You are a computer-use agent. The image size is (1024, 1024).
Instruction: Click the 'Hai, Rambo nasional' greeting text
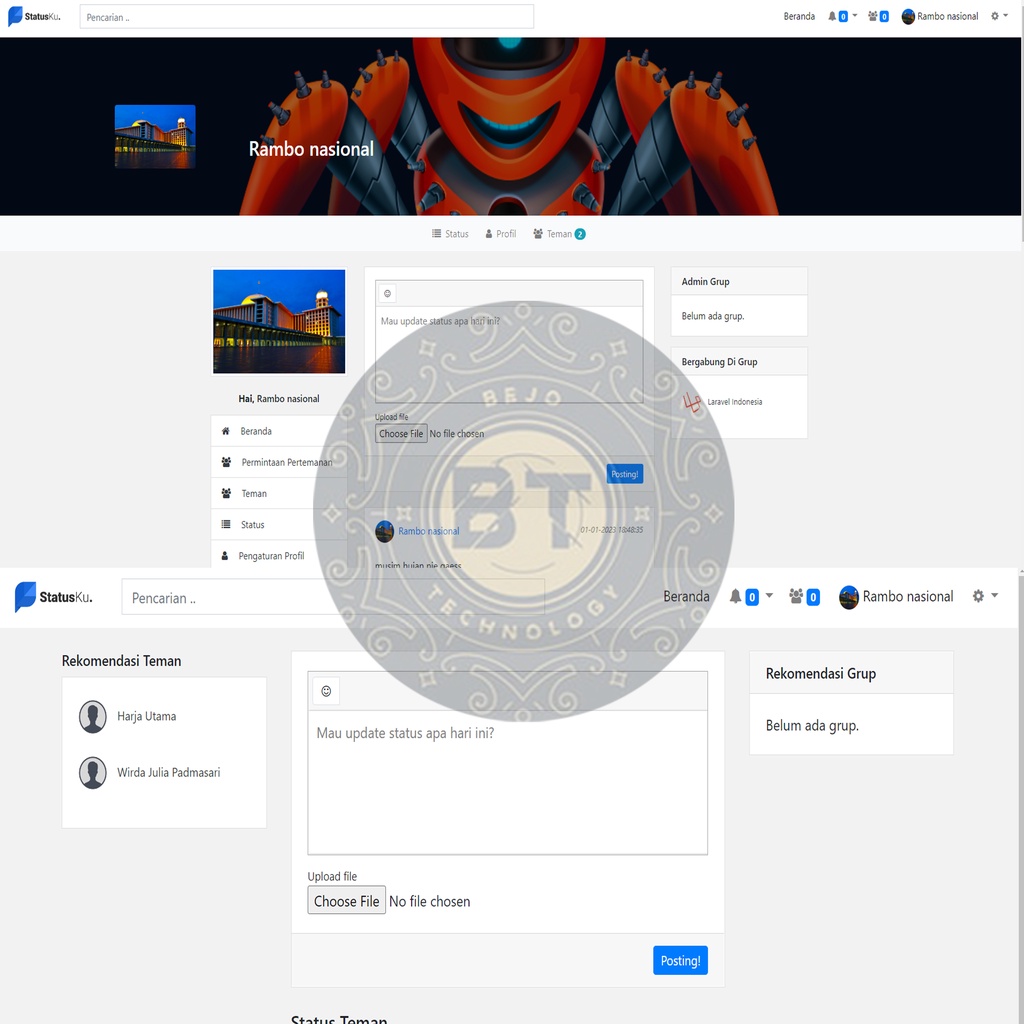coord(279,398)
